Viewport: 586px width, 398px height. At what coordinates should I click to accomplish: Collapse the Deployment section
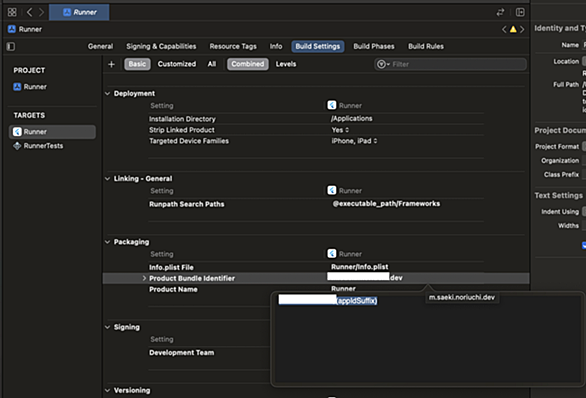tap(107, 93)
